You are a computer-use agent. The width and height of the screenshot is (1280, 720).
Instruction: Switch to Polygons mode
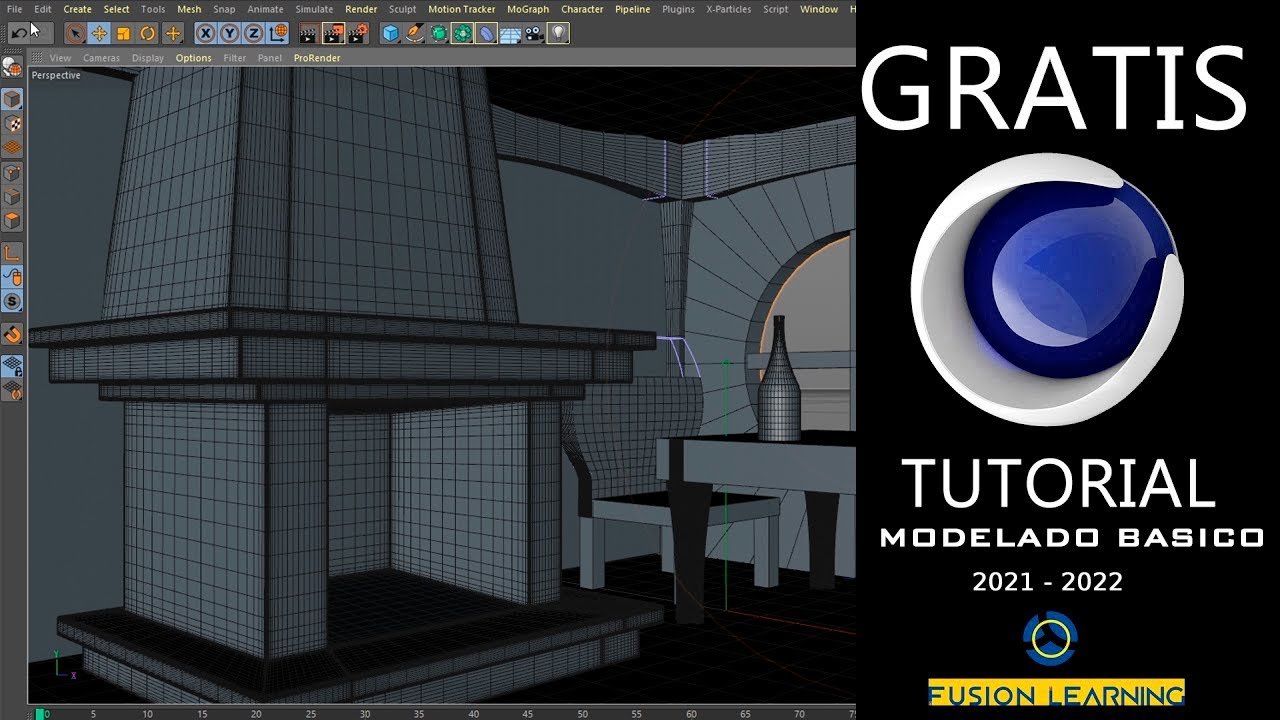pos(12,221)
